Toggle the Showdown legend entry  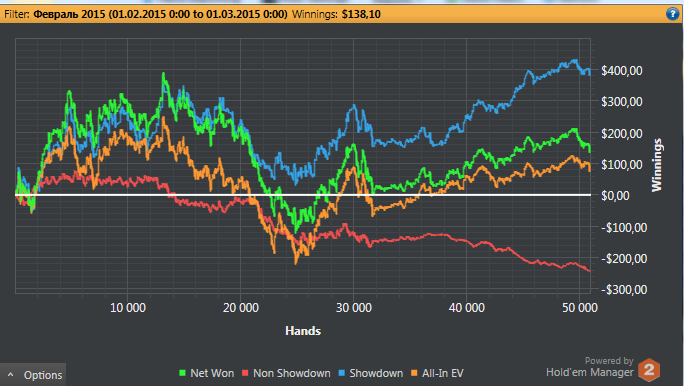pyautogui.click(x=371, y=373)
